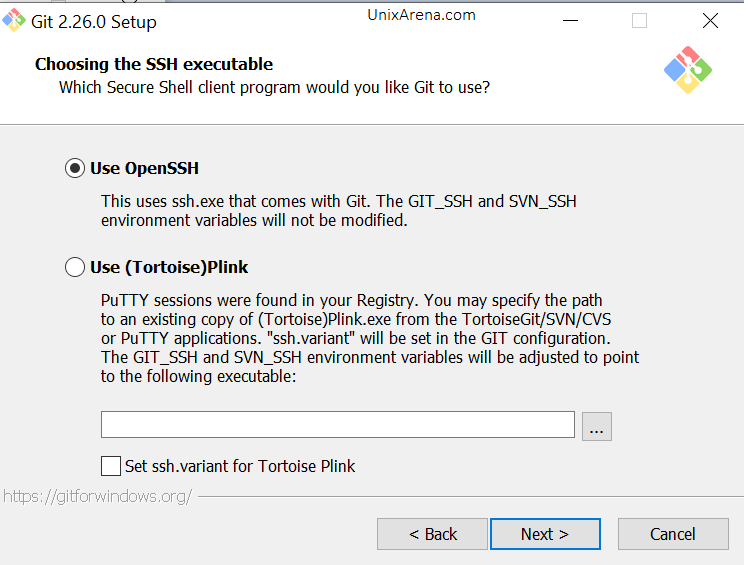This screenshot has height=565, width=748.
Task: Minimize the Git Setup window
Action: [571, 21]
